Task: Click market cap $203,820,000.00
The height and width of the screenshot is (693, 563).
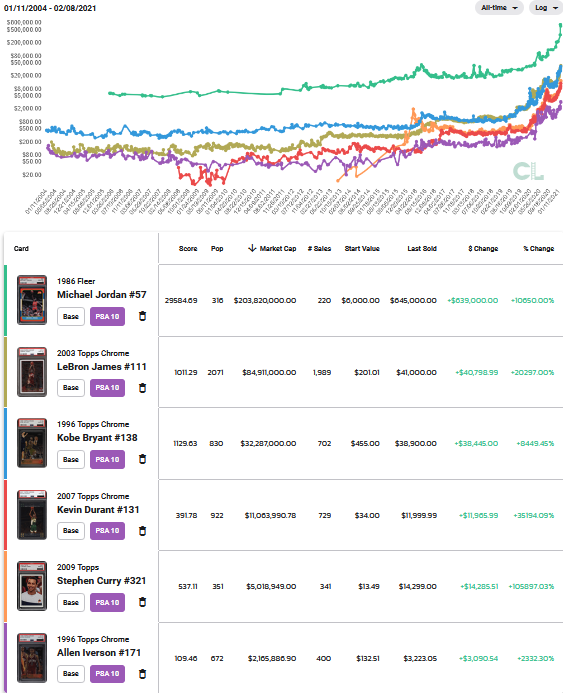Action: pyautogui.click(x=265, y=301)
